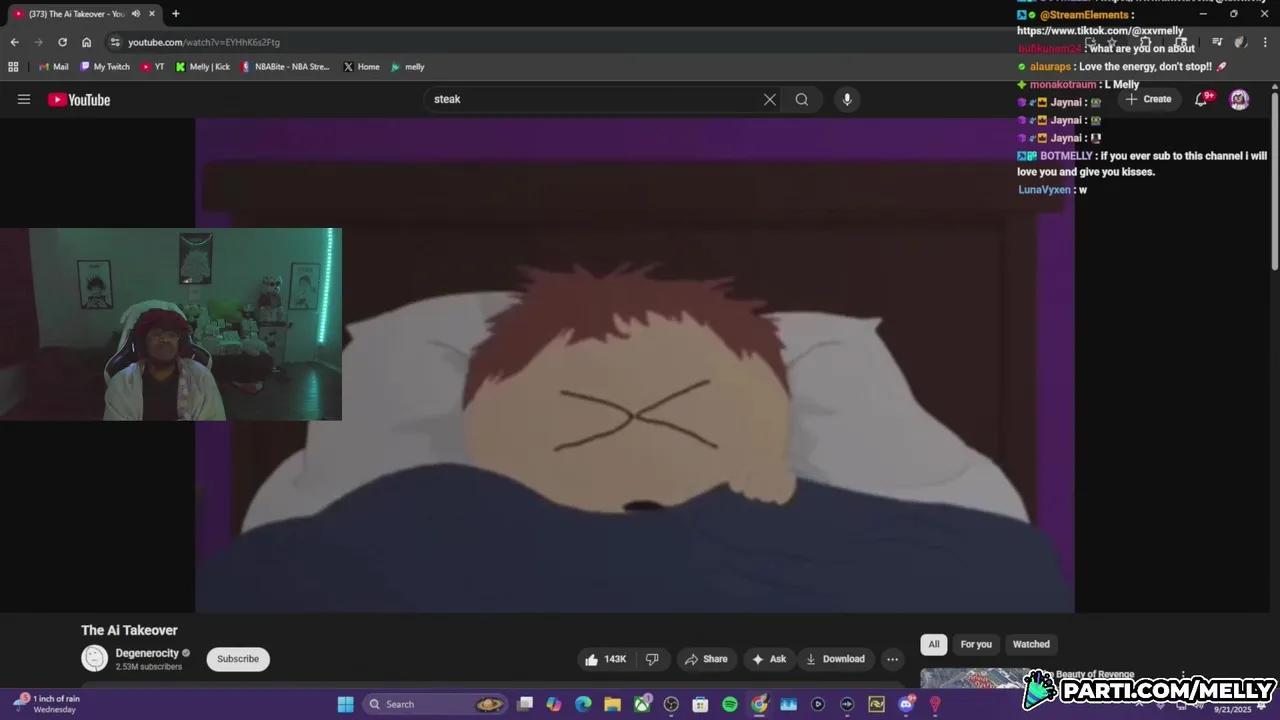The height and width of the screenshot is (720, 1280).
Task: Share the video
Action: (x=706, y=659)
